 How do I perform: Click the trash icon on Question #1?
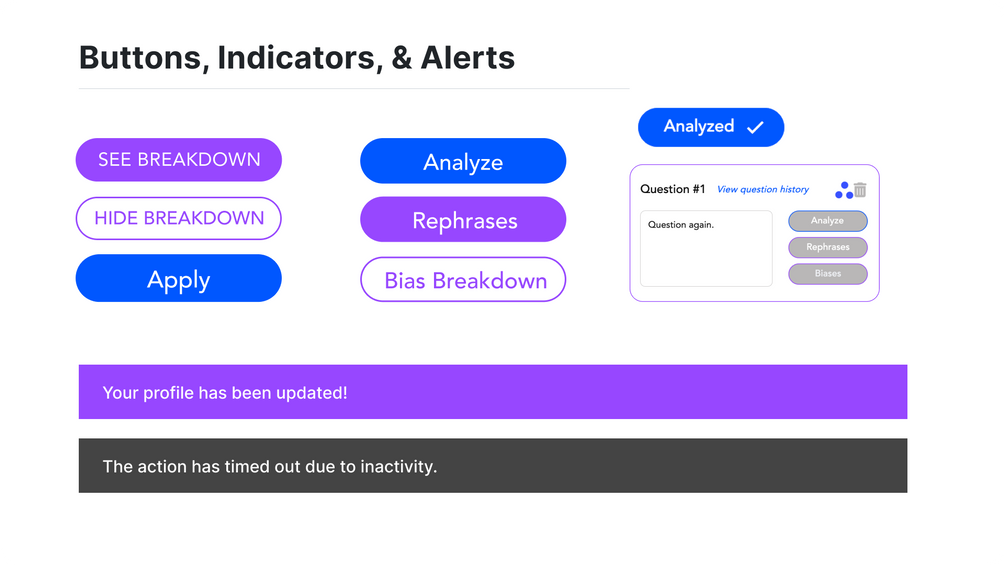860,190
